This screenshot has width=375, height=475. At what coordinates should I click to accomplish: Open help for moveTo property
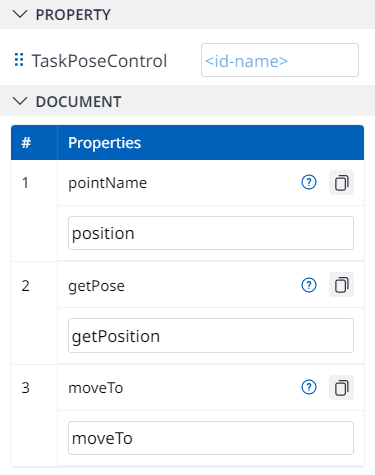[x=309, y=387]
